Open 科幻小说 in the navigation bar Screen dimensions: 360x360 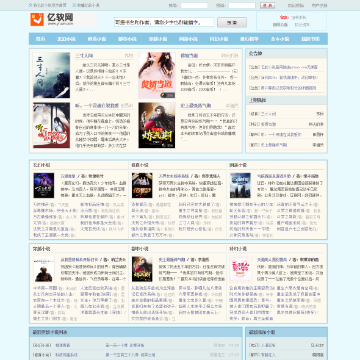[219, 39]
